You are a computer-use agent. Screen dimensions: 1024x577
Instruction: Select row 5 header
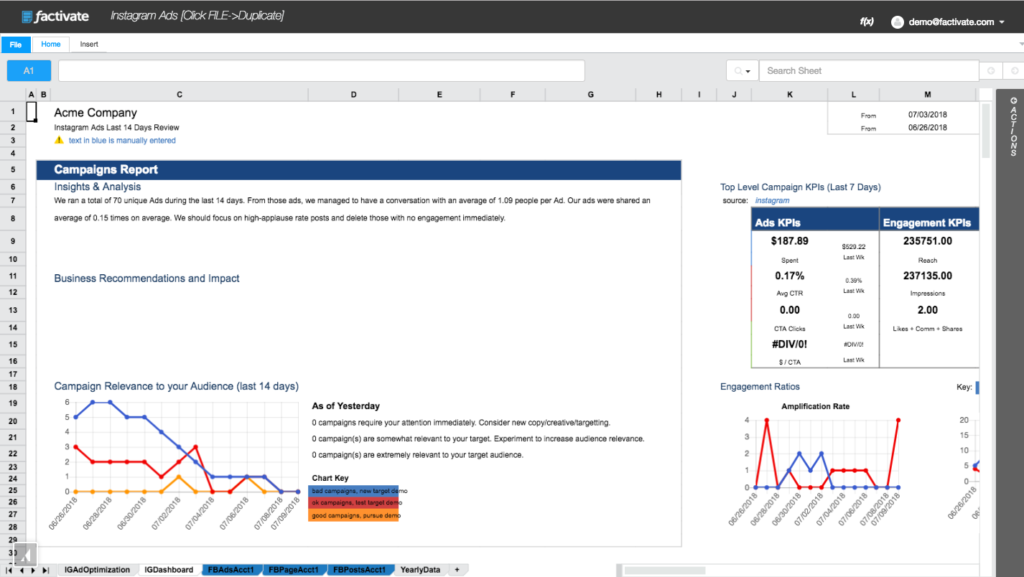pyautogui.click(x=12, y=170)
